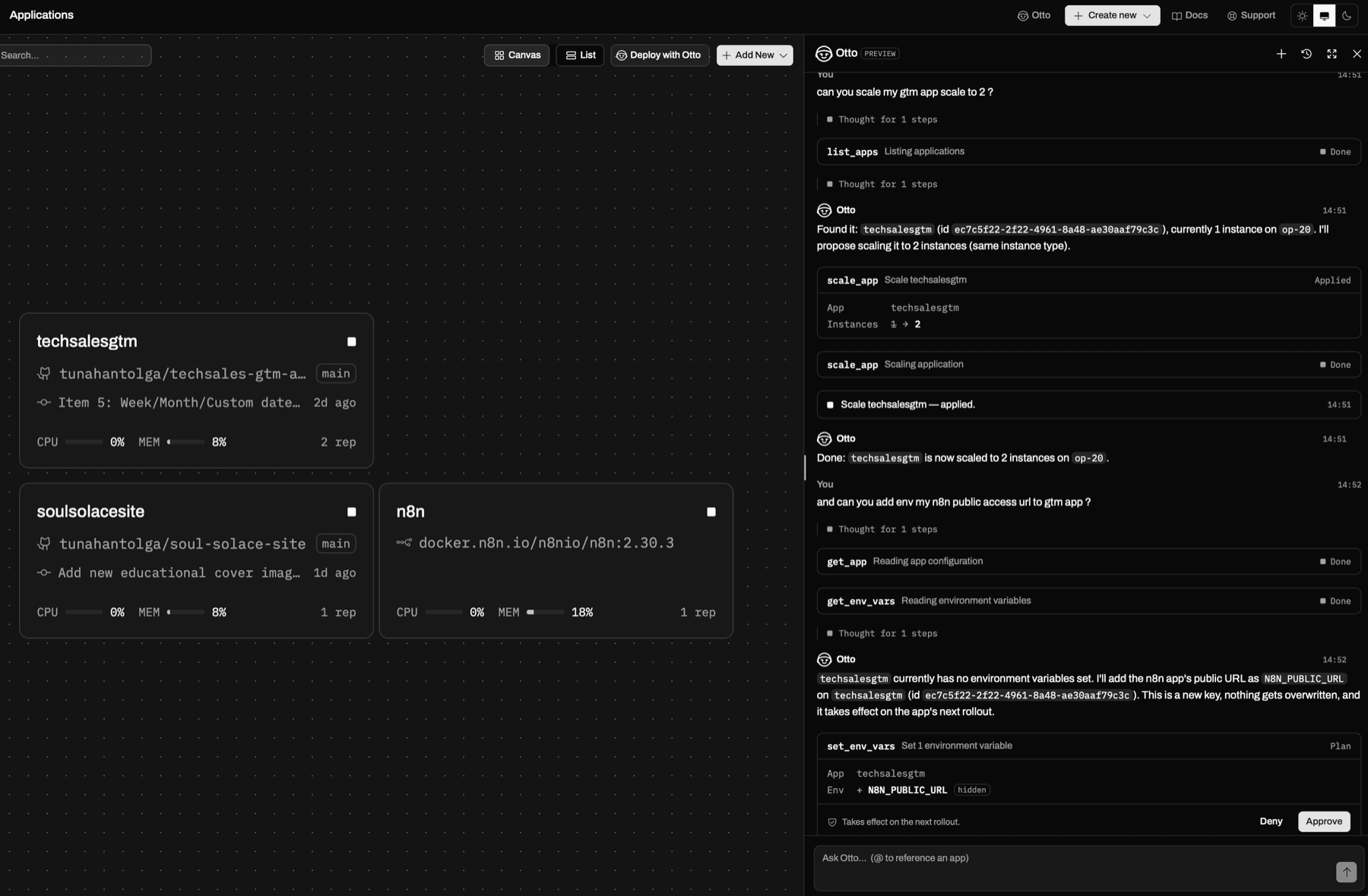Switch to List view

click(x=580, y=55)
